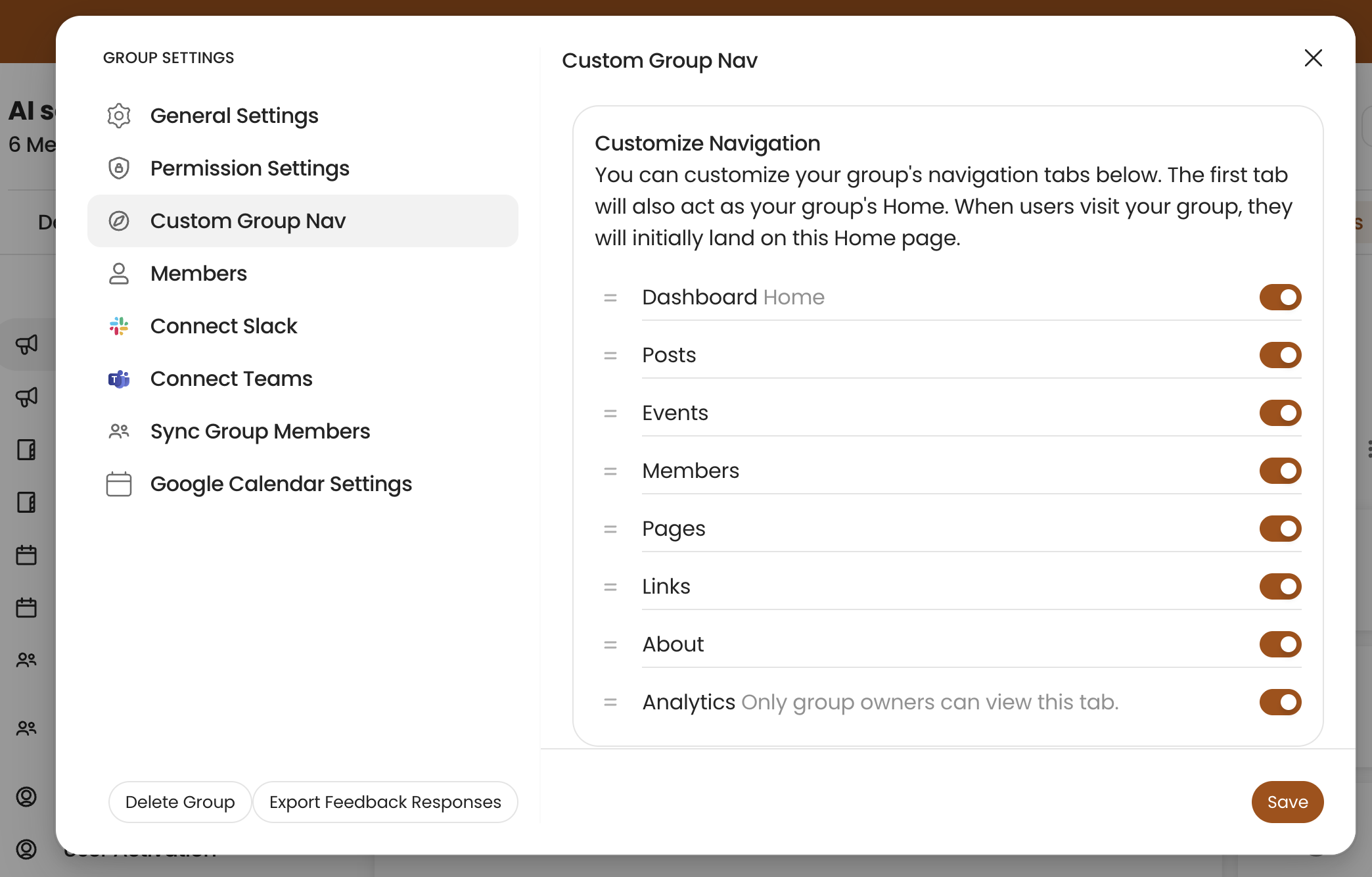This screenshot has width=1372, height=877.
Task: Disable the Posts tab toggle
Action: [1280, 355]
